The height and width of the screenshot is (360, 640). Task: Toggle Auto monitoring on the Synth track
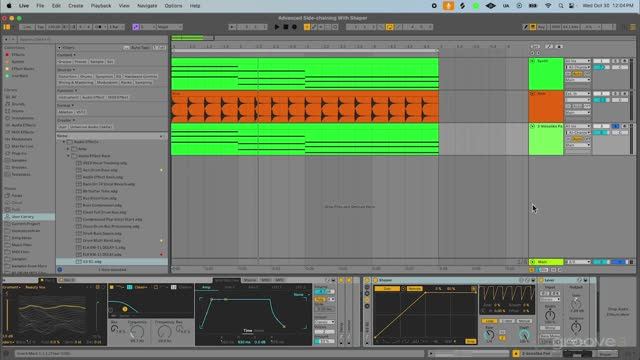pyautogui.click(x=578, y=73)
